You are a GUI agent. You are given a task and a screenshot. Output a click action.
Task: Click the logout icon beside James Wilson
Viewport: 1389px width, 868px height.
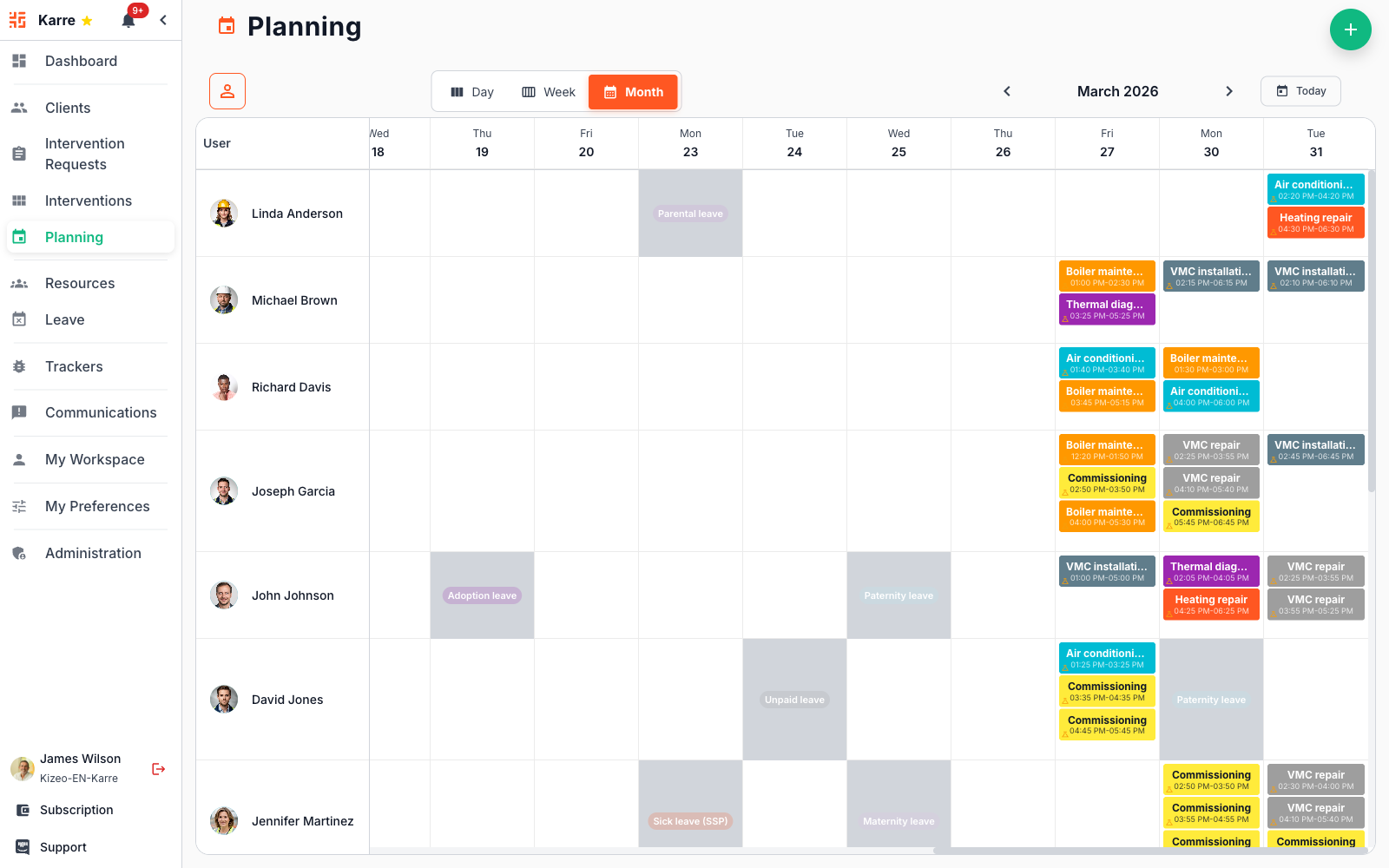tap(158, 769)
